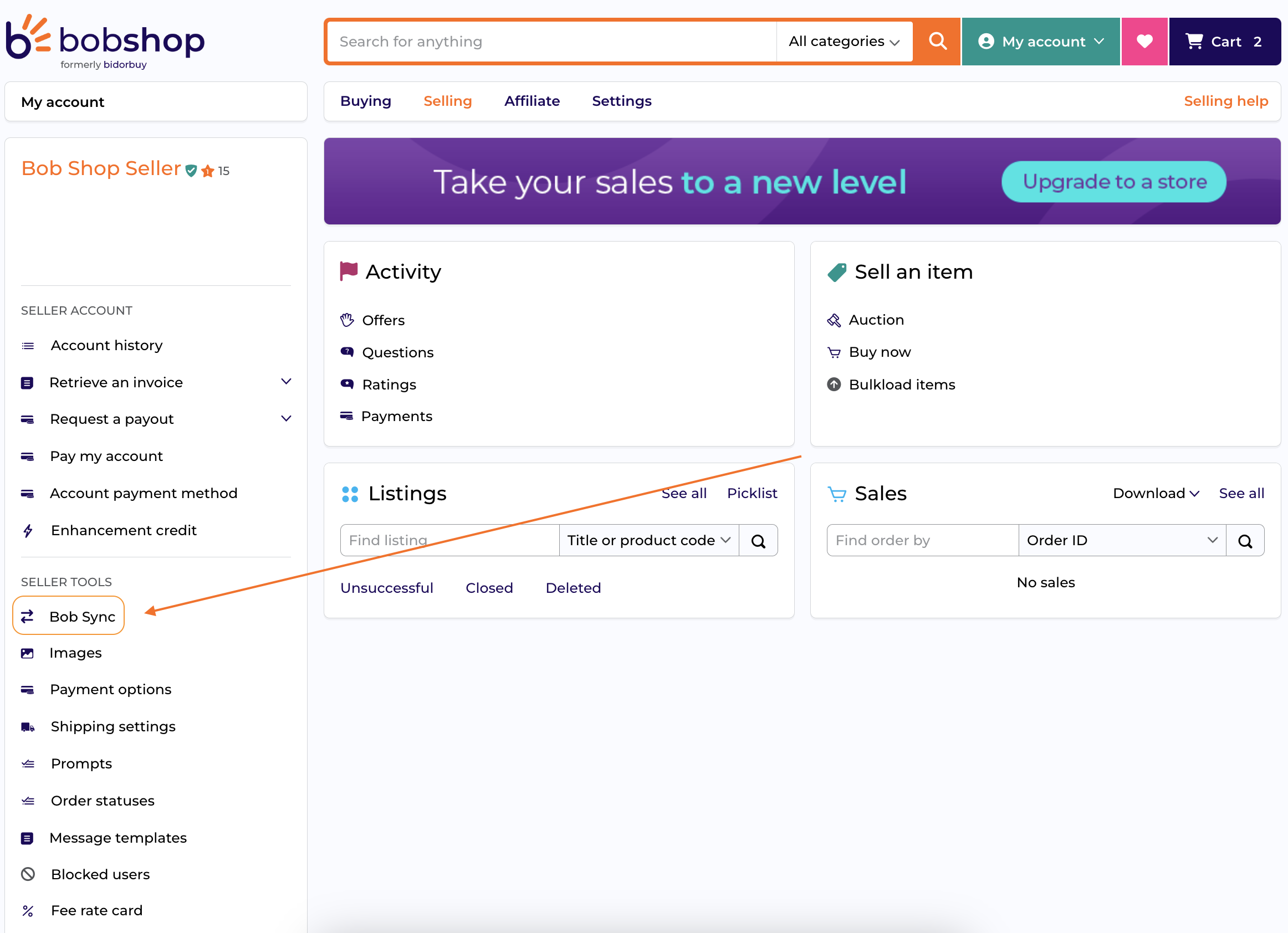Click the Find listing input field
The width and height of the screenshot is (1288, 933).
[x=450, y=540]
